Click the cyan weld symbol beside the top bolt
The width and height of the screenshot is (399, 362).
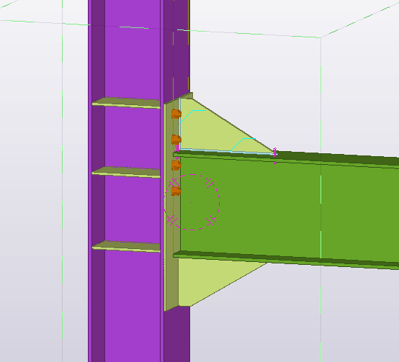(x=193, y=116)
